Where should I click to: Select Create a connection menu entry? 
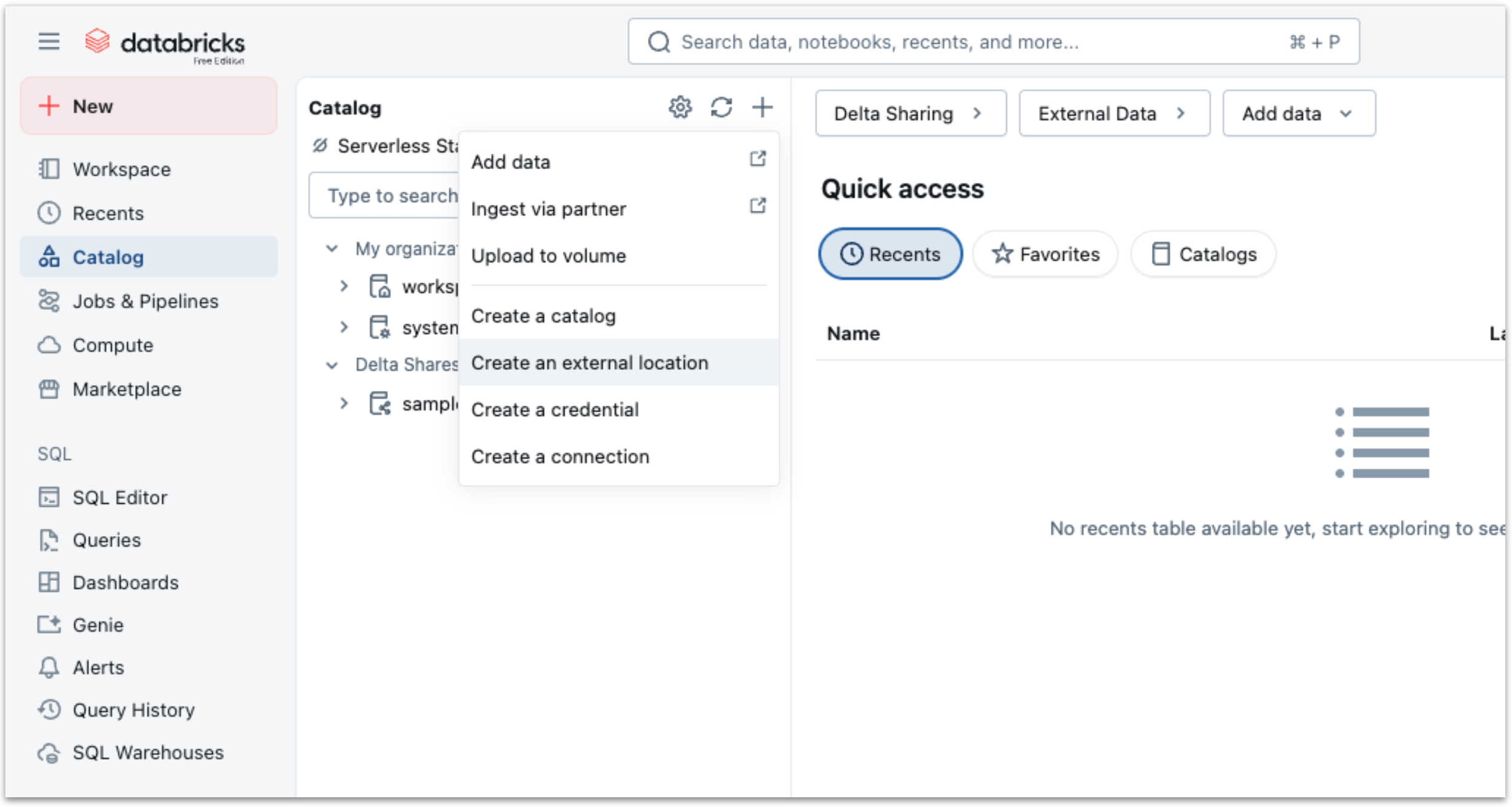point(560,456)
